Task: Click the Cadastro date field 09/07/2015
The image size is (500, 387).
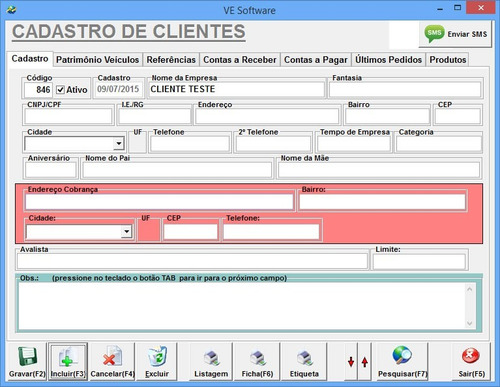Action: (x=118, y=89)
